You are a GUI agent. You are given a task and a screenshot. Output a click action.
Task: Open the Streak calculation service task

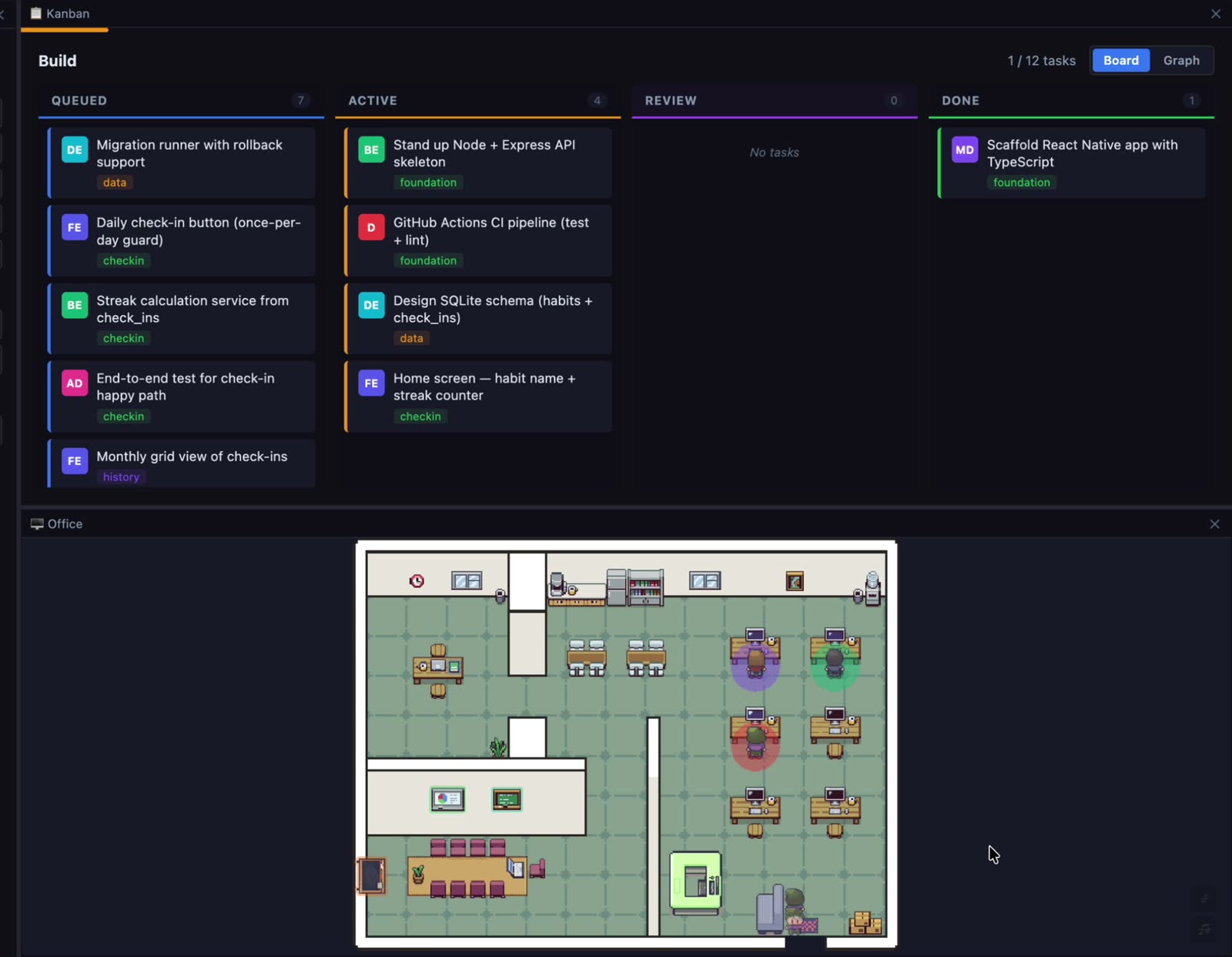pos(182,318)
